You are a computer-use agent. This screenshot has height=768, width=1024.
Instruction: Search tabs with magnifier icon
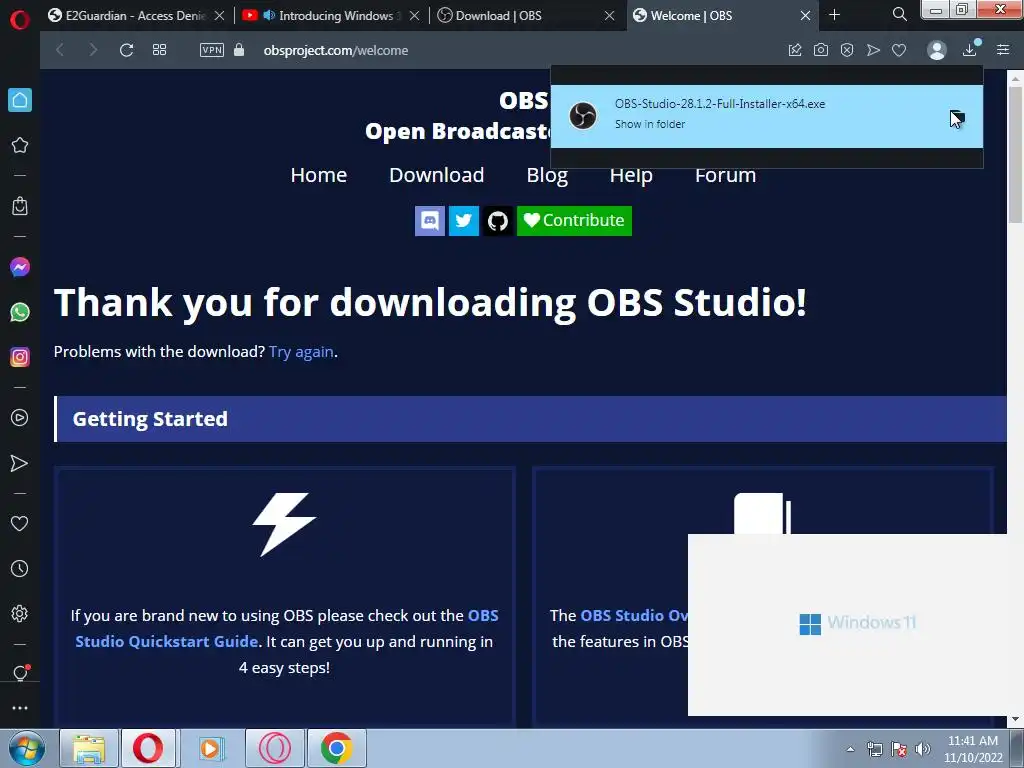click(x=899, y=14)
